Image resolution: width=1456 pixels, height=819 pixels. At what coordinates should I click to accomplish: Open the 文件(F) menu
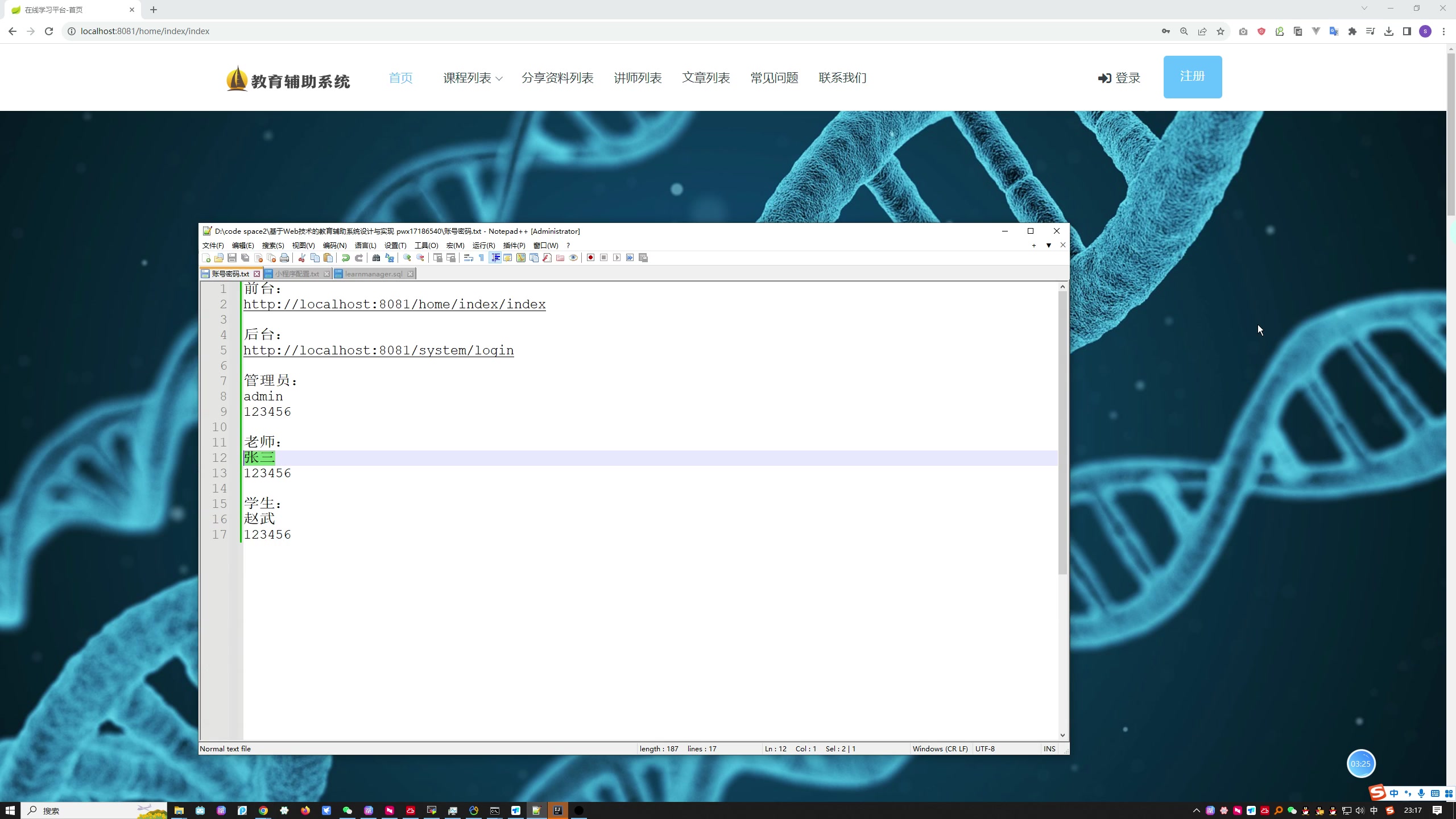(213, 246)
